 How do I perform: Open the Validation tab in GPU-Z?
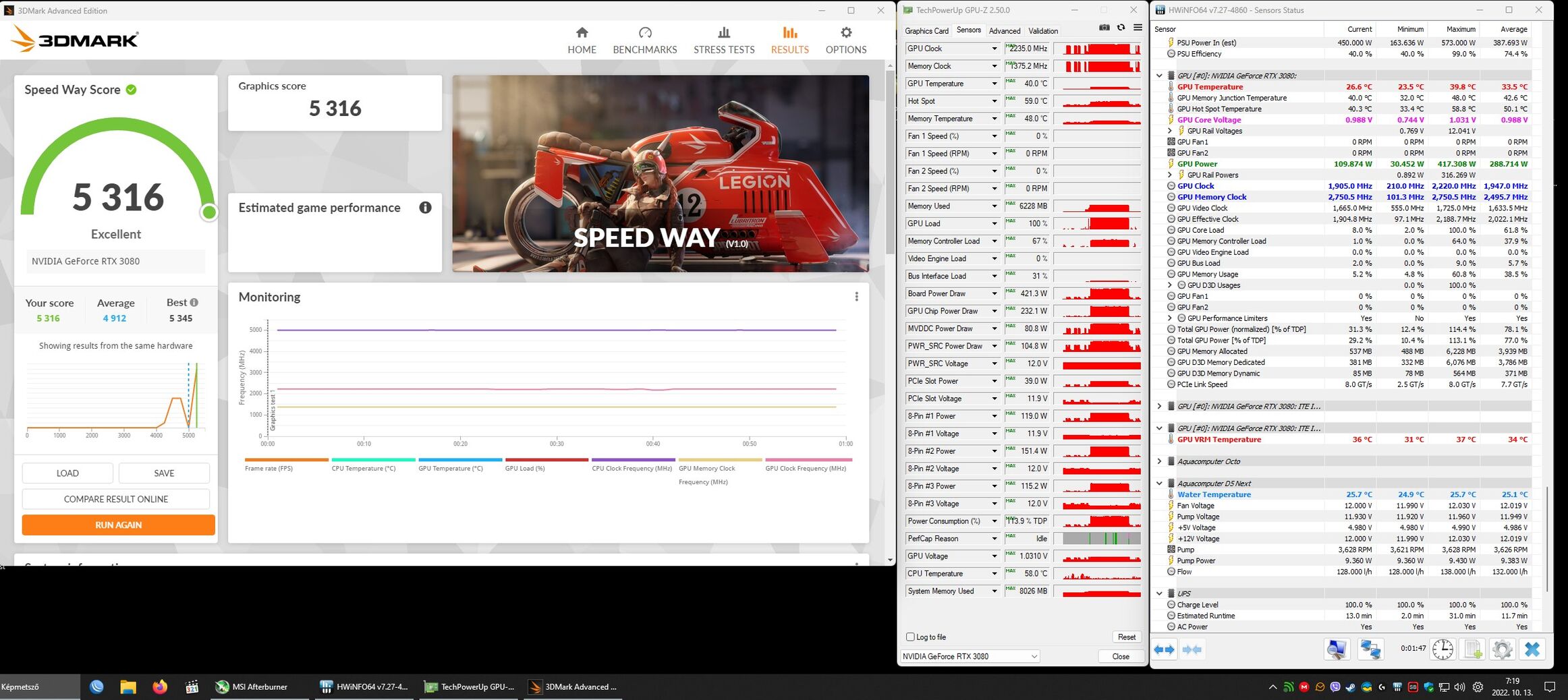point(1043,31)
